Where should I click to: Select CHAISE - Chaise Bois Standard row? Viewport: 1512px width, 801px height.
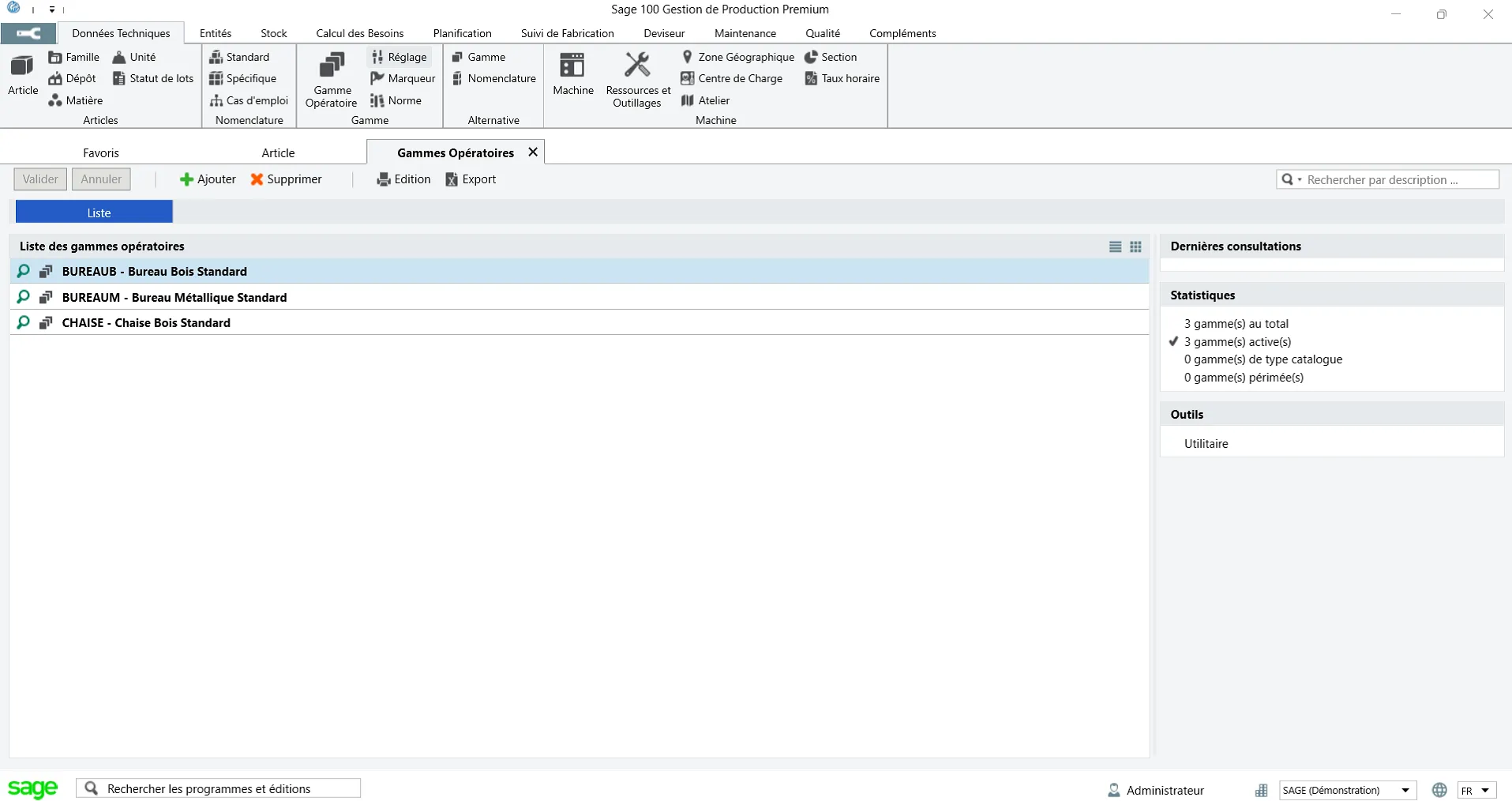[x=580, y=322]
